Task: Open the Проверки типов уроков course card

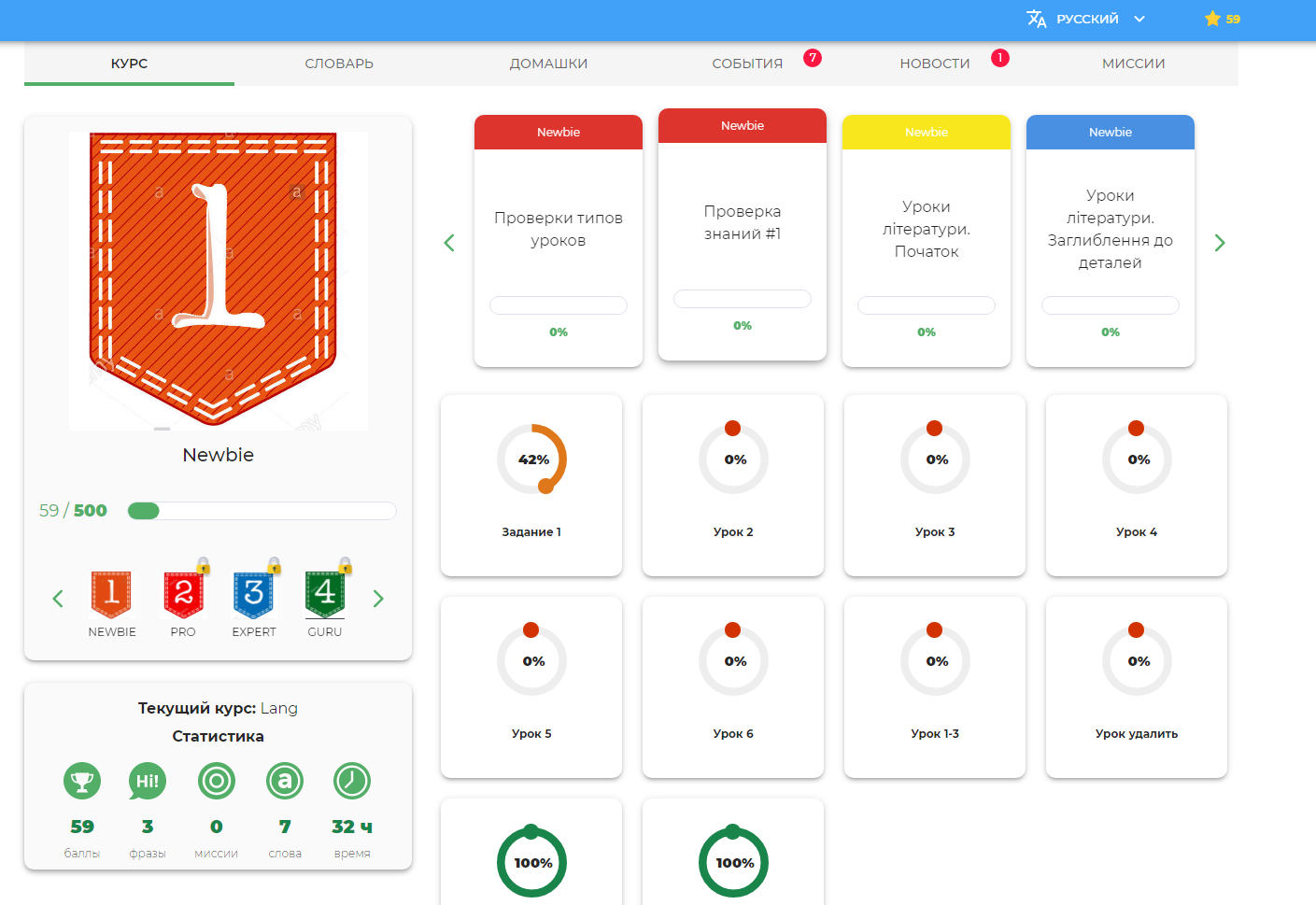Action: pyautogui.click(x=559, y=241)
